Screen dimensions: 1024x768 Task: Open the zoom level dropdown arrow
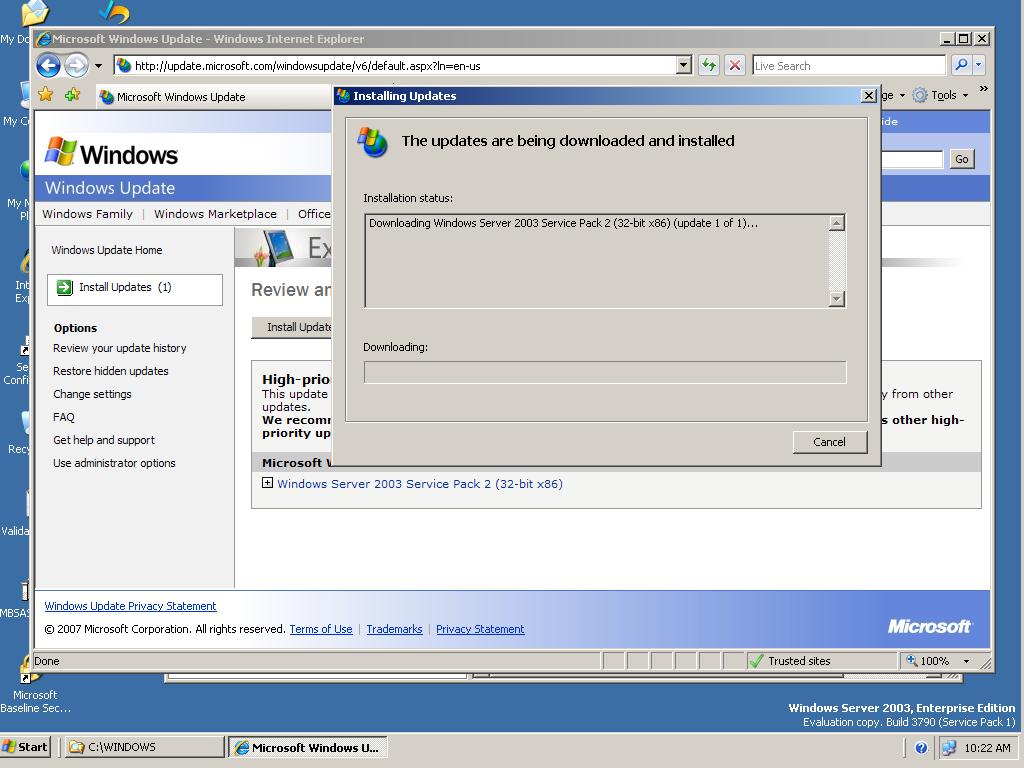coord(966,662)
